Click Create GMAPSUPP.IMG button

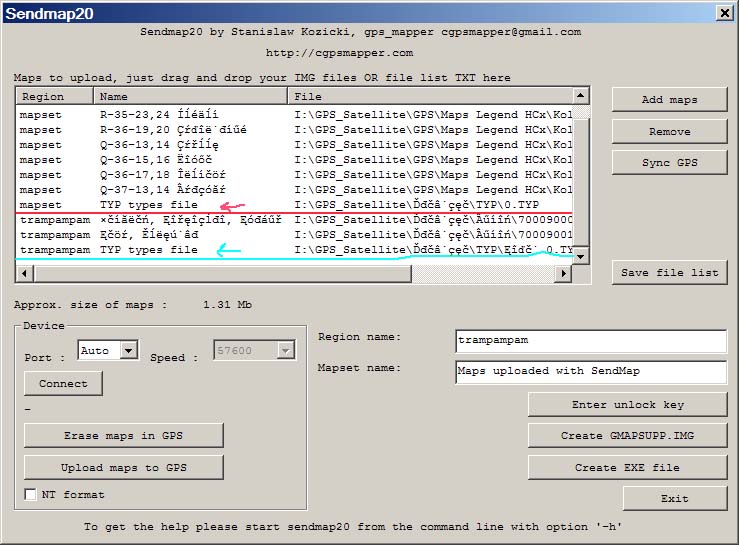click(627, 436)
